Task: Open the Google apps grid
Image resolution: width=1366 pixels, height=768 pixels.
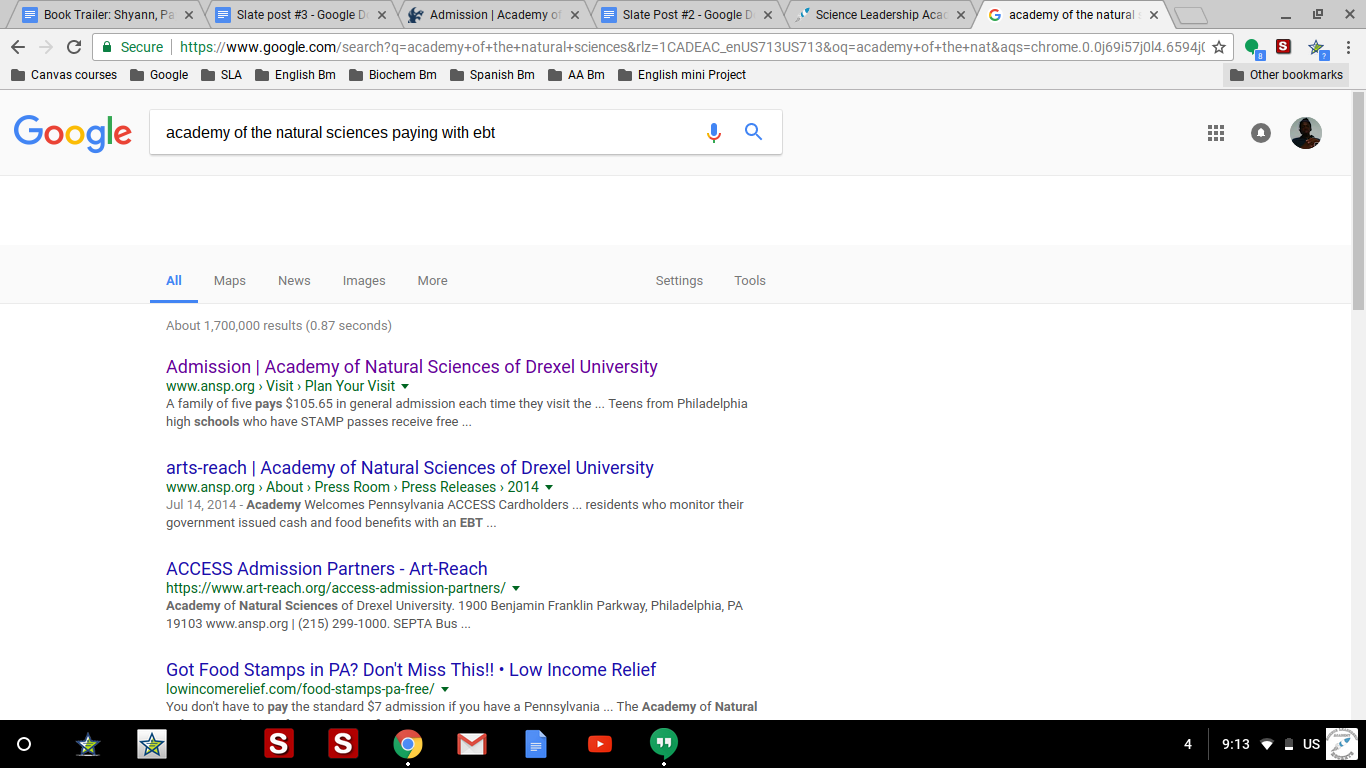Action: (1216, 133)
